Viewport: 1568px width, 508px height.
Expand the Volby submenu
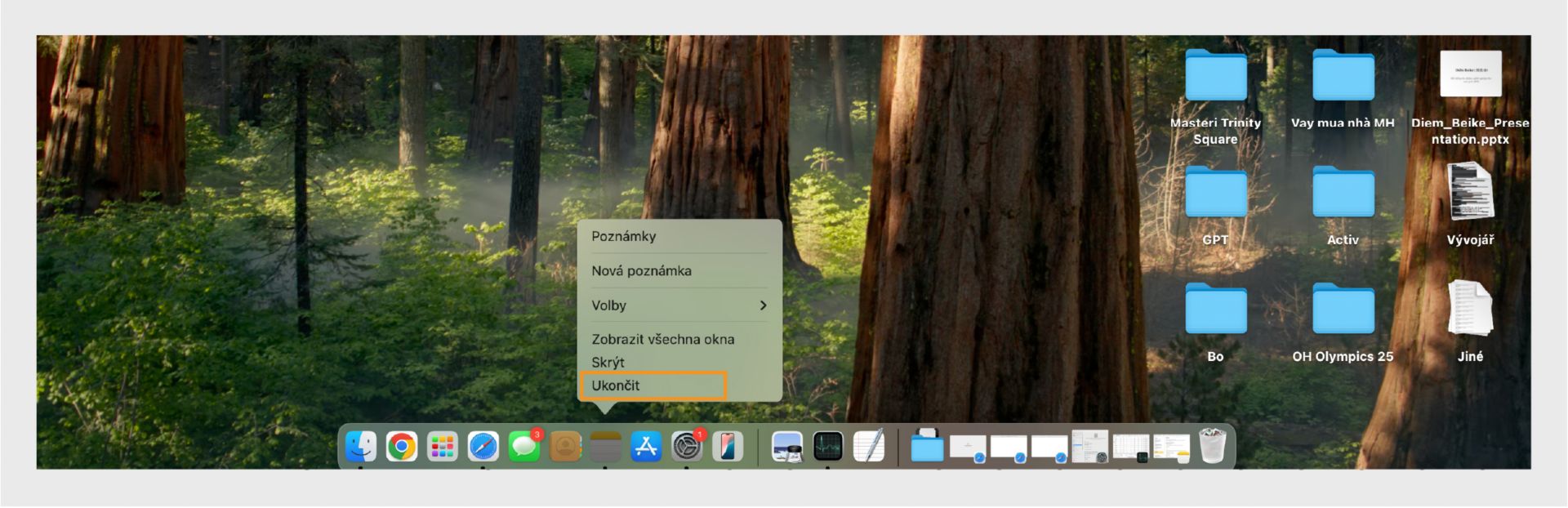pos(679,305)
